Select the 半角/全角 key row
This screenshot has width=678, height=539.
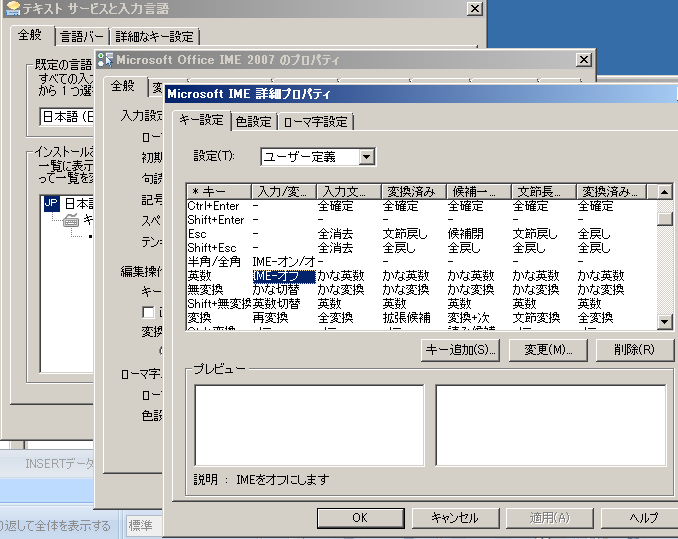click(x=214, y=262)
